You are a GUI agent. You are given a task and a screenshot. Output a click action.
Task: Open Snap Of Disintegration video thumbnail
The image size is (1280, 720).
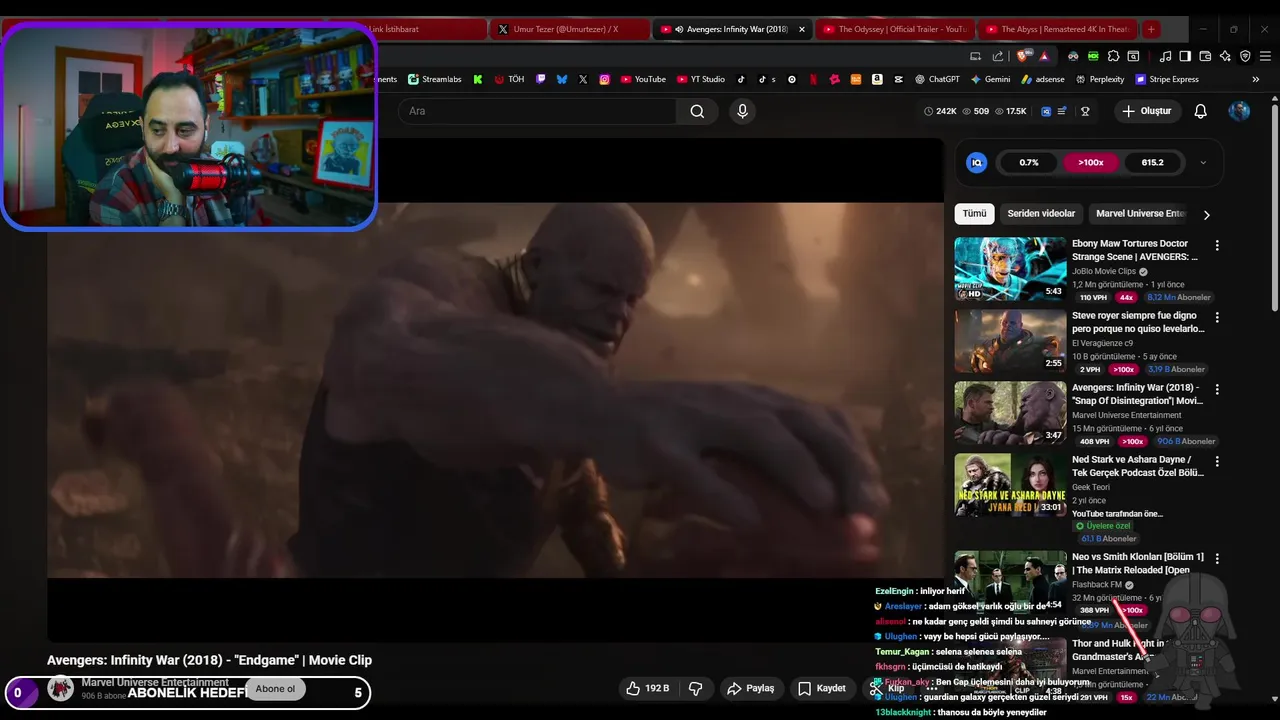[x=1010, y=413]
